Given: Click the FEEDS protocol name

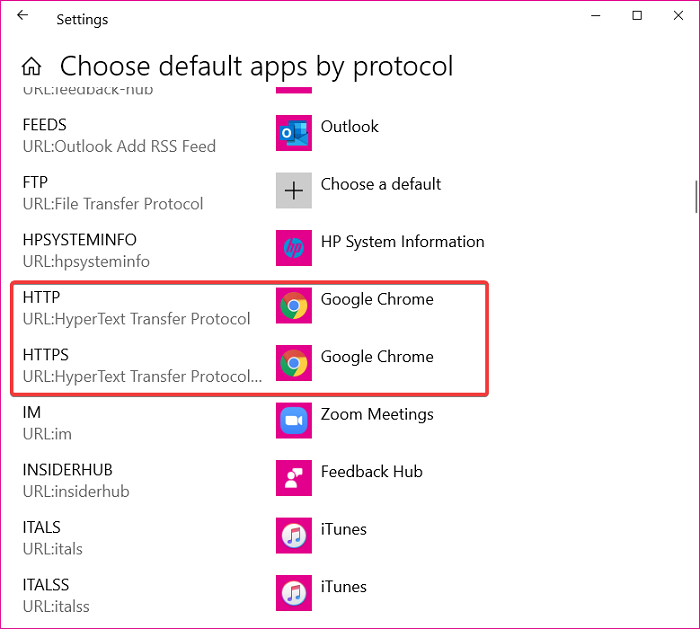Looking at the screenshot, I should point(45,125).
